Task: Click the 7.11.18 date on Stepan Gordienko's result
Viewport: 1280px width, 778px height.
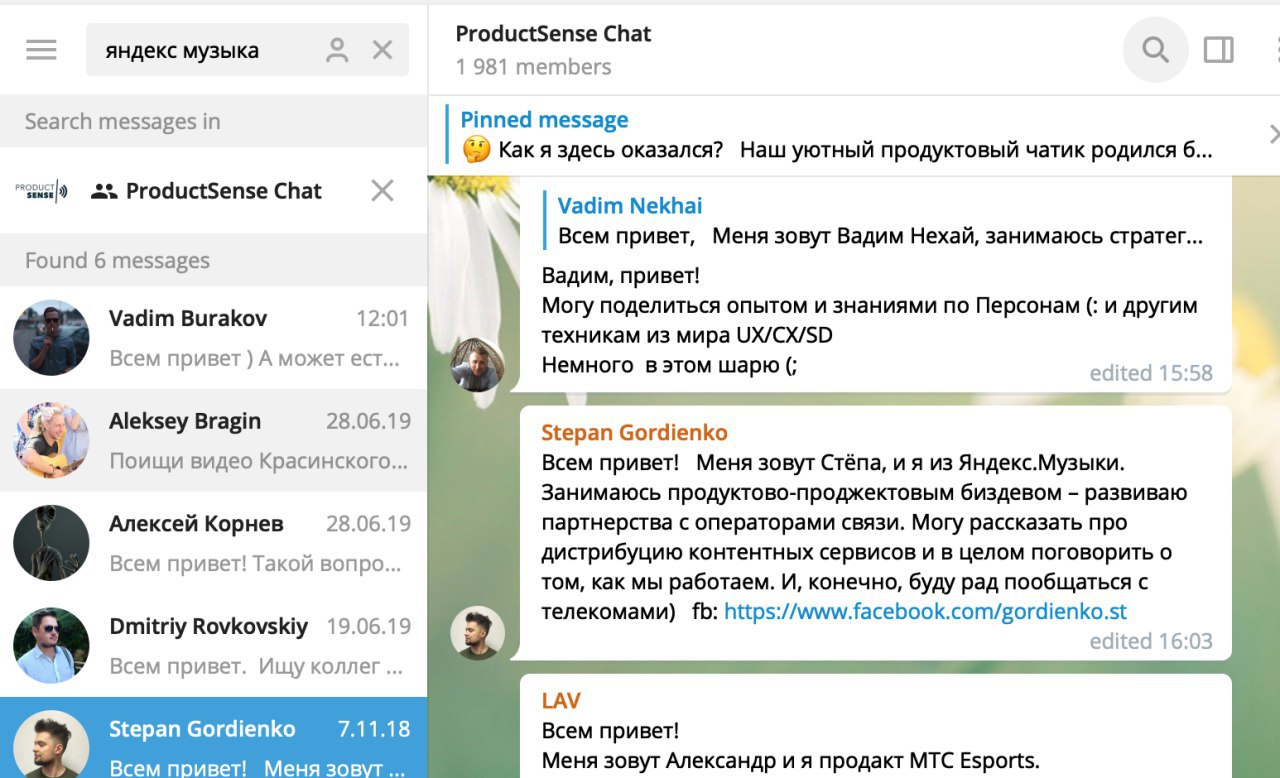Action: click(x=374, y=730)
